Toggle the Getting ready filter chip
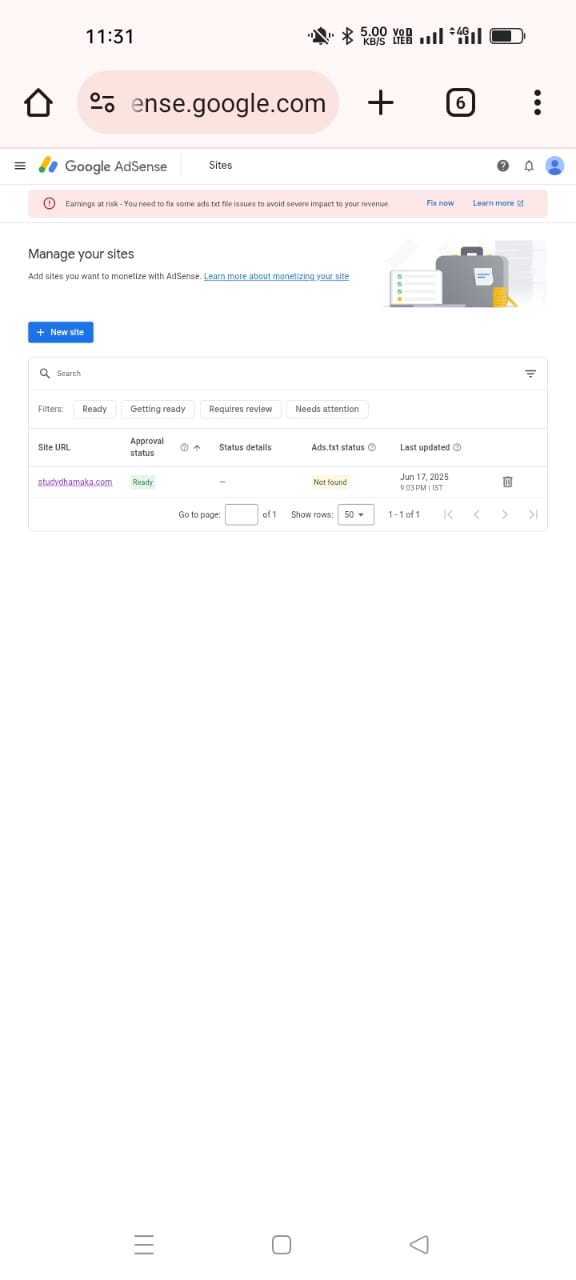 coord(158,409)
